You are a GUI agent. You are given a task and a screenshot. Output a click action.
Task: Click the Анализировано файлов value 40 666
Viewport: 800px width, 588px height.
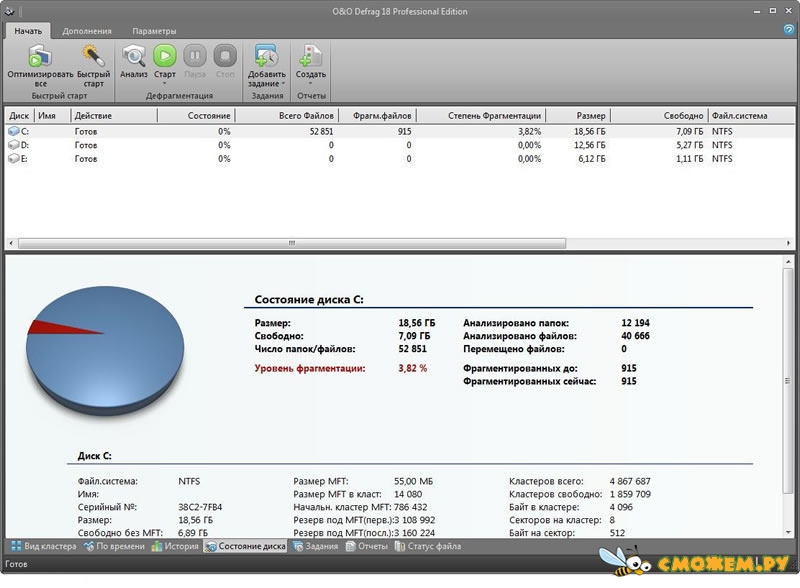click(635, 336)
